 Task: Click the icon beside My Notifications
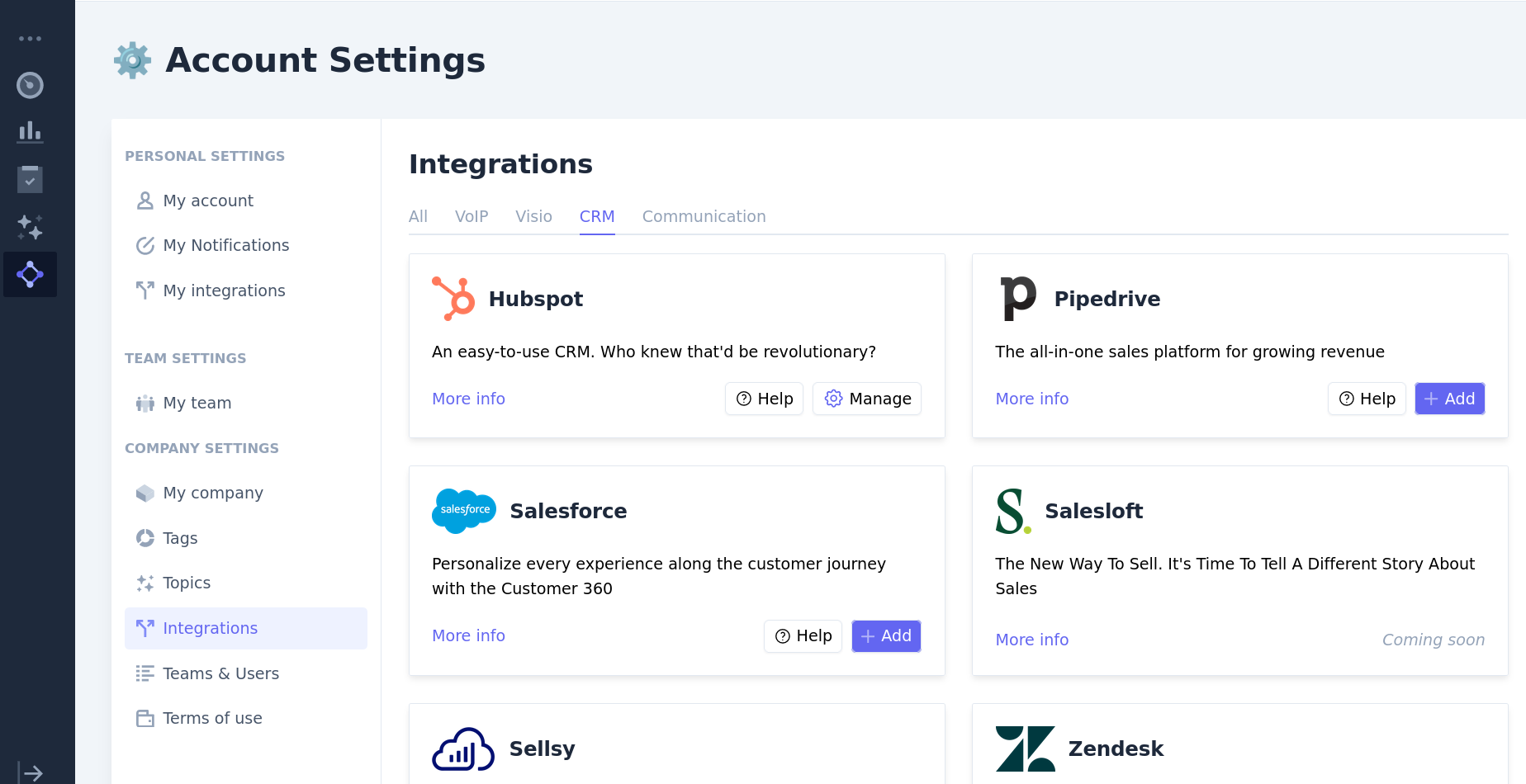(145, 245)
